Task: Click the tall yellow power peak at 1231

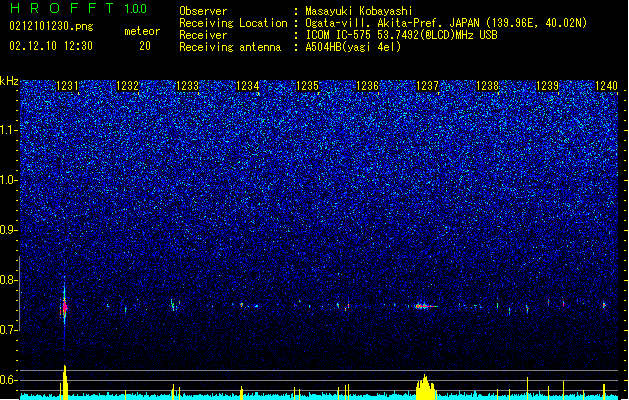Action: coord(65,382)
